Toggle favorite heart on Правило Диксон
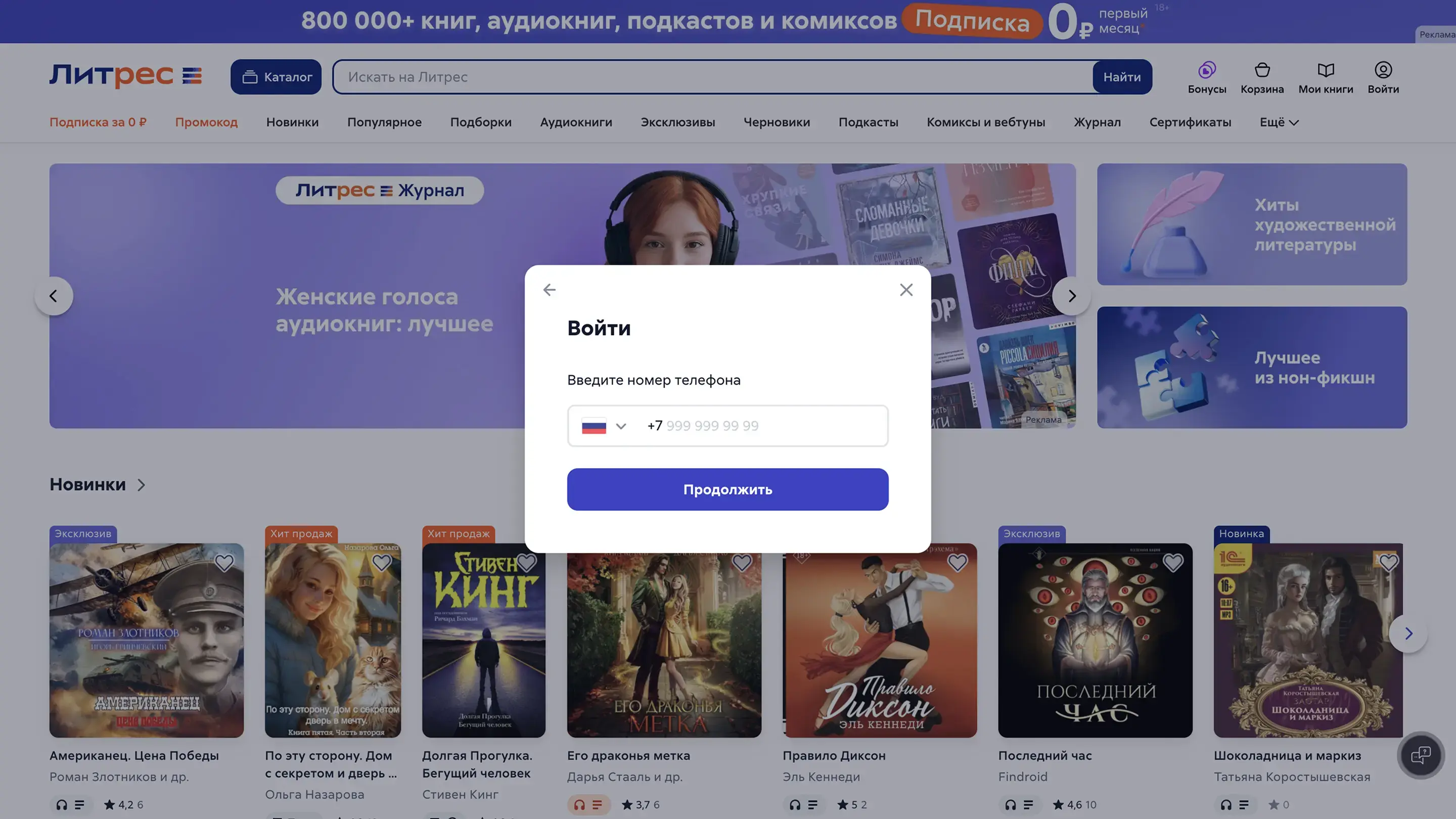This screenshot has width=1456, height=819. point(957,562)
